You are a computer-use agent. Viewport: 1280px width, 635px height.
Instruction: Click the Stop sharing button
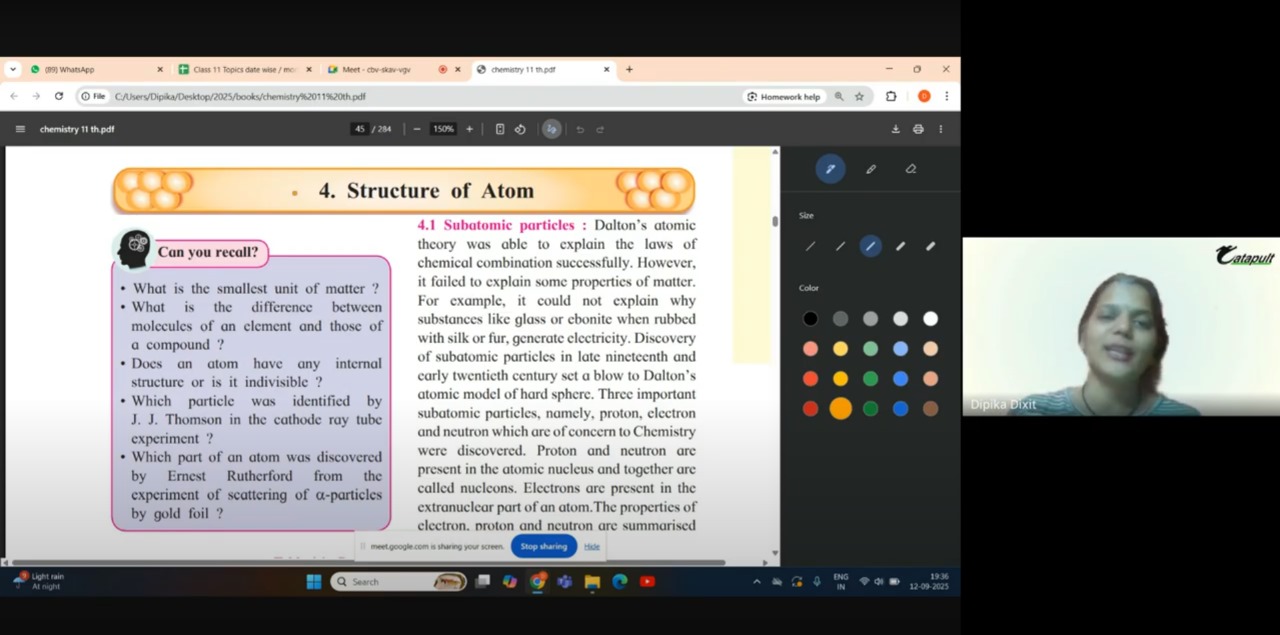tap(544, 546)
